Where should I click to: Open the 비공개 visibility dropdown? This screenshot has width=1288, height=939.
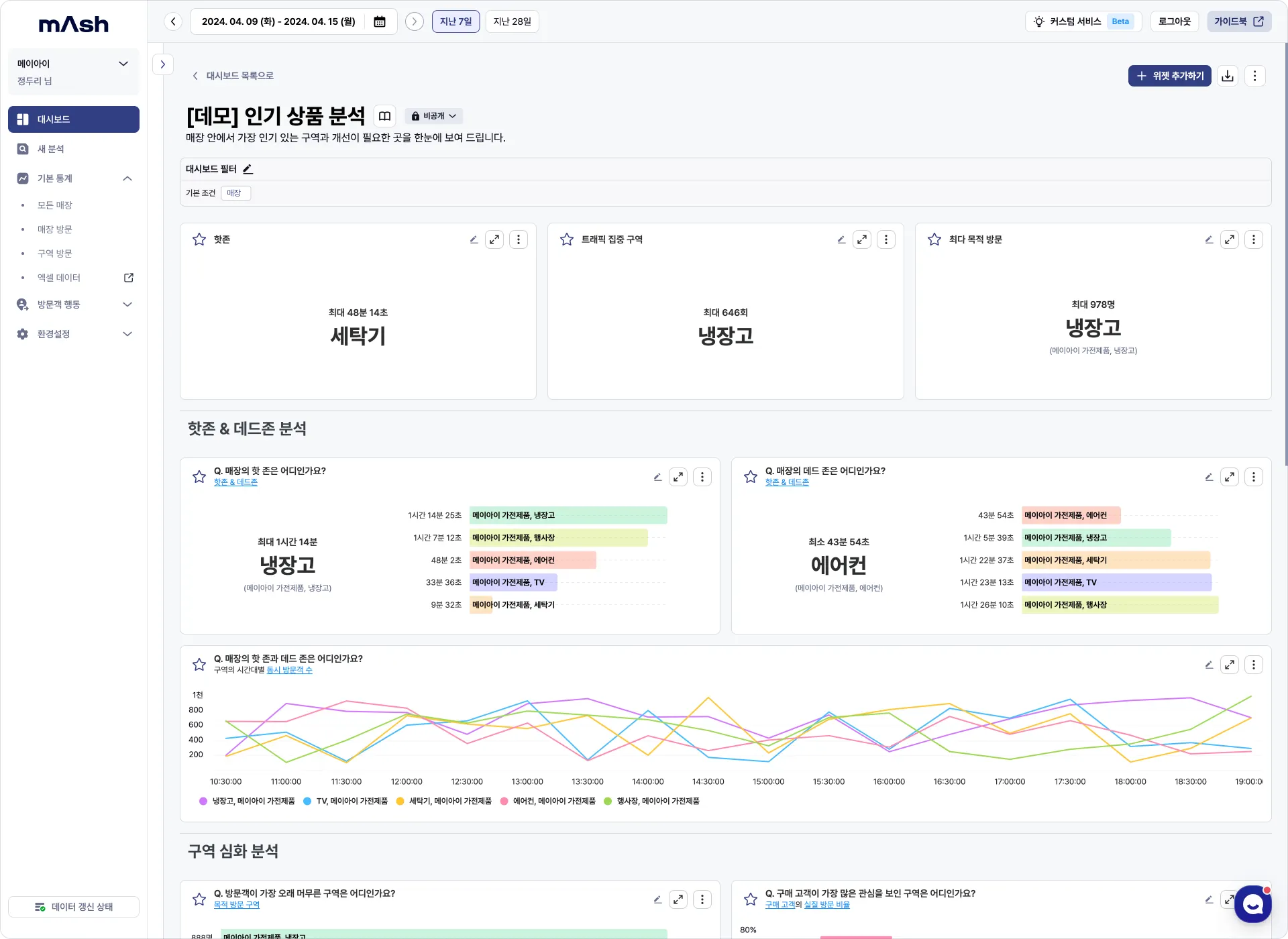click(x=434, y=116)
